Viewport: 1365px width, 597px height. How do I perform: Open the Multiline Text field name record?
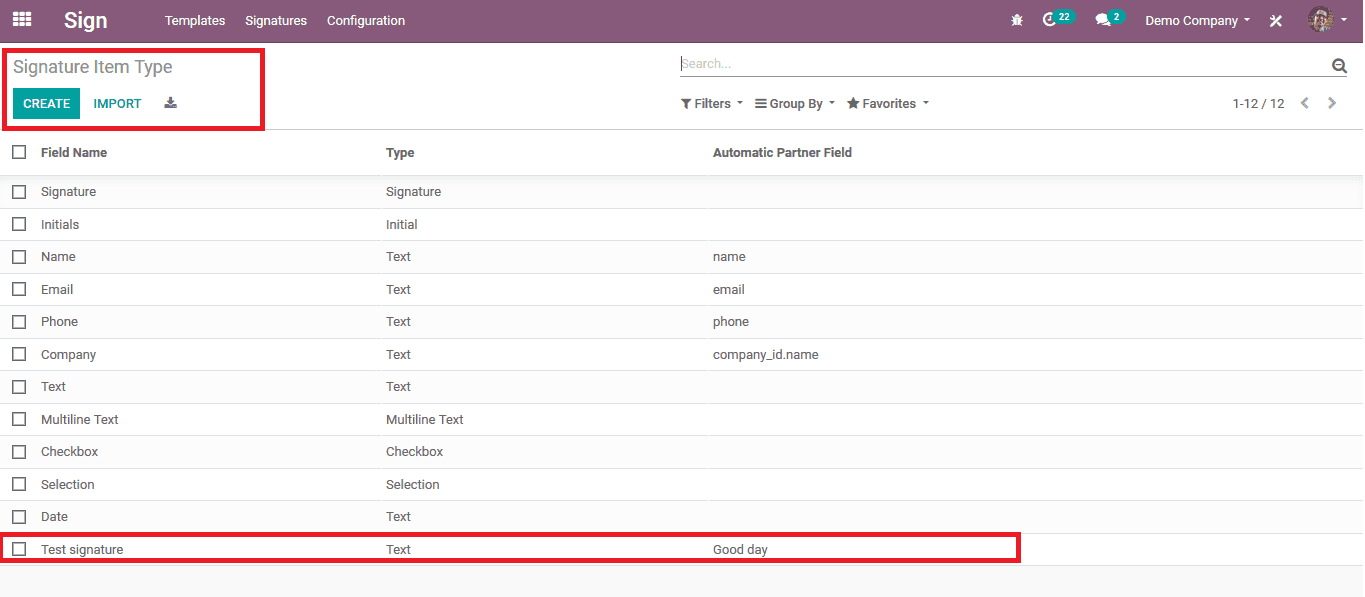[80, 420]
